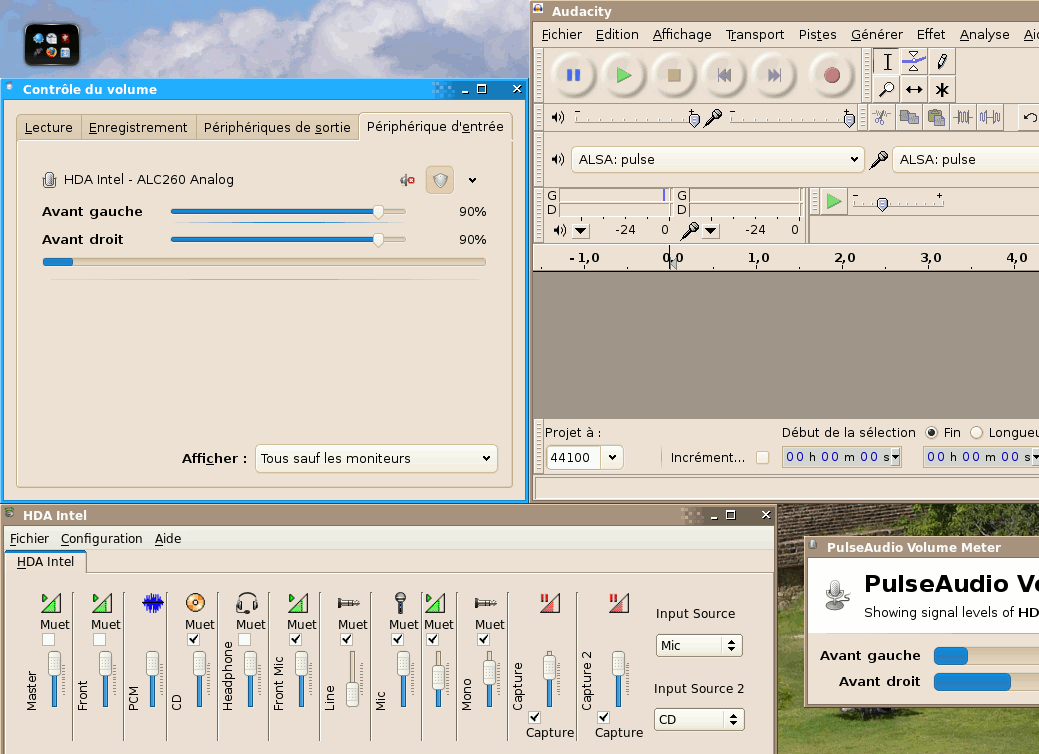Select the Fin radio button in Audacity
Image resolution: width=1039 pixels, height=754 pixels.
(x=932, y=433)
